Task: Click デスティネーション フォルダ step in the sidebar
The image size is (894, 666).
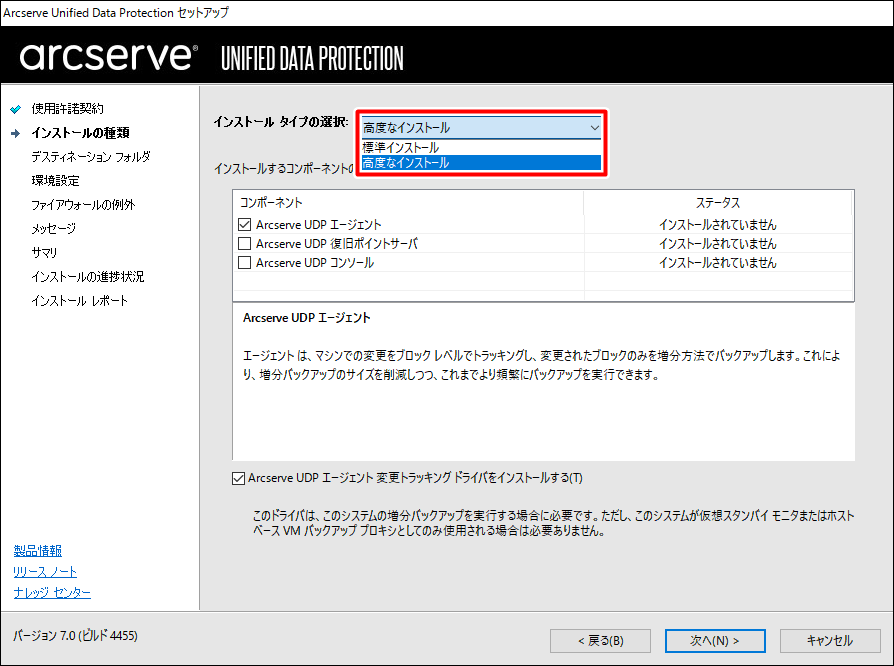Action: click(91, 156)
